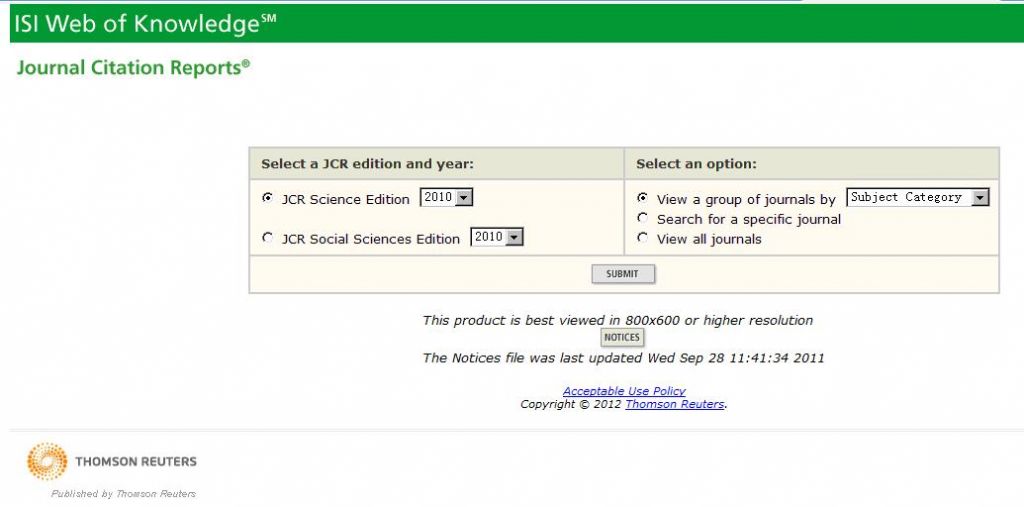The width and height of the screenshot is (1024, 507).
Task: Select the JCR Science Edition radio button
Action: click(266, 198)
